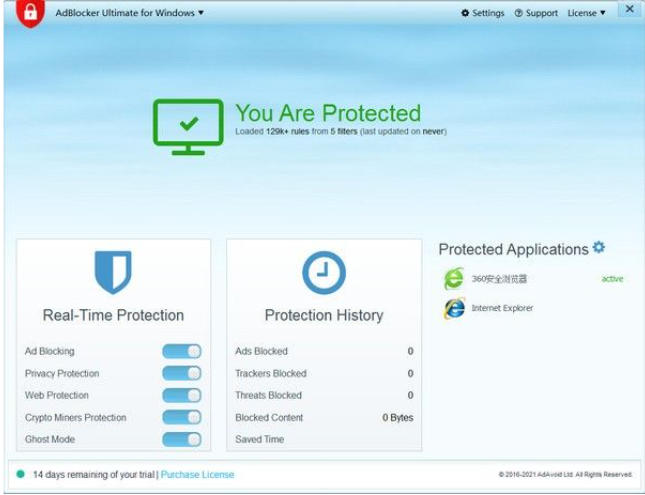Toggle Crypto Miners Protection switch
Screen dimensions: 645x495
point(181,417)
